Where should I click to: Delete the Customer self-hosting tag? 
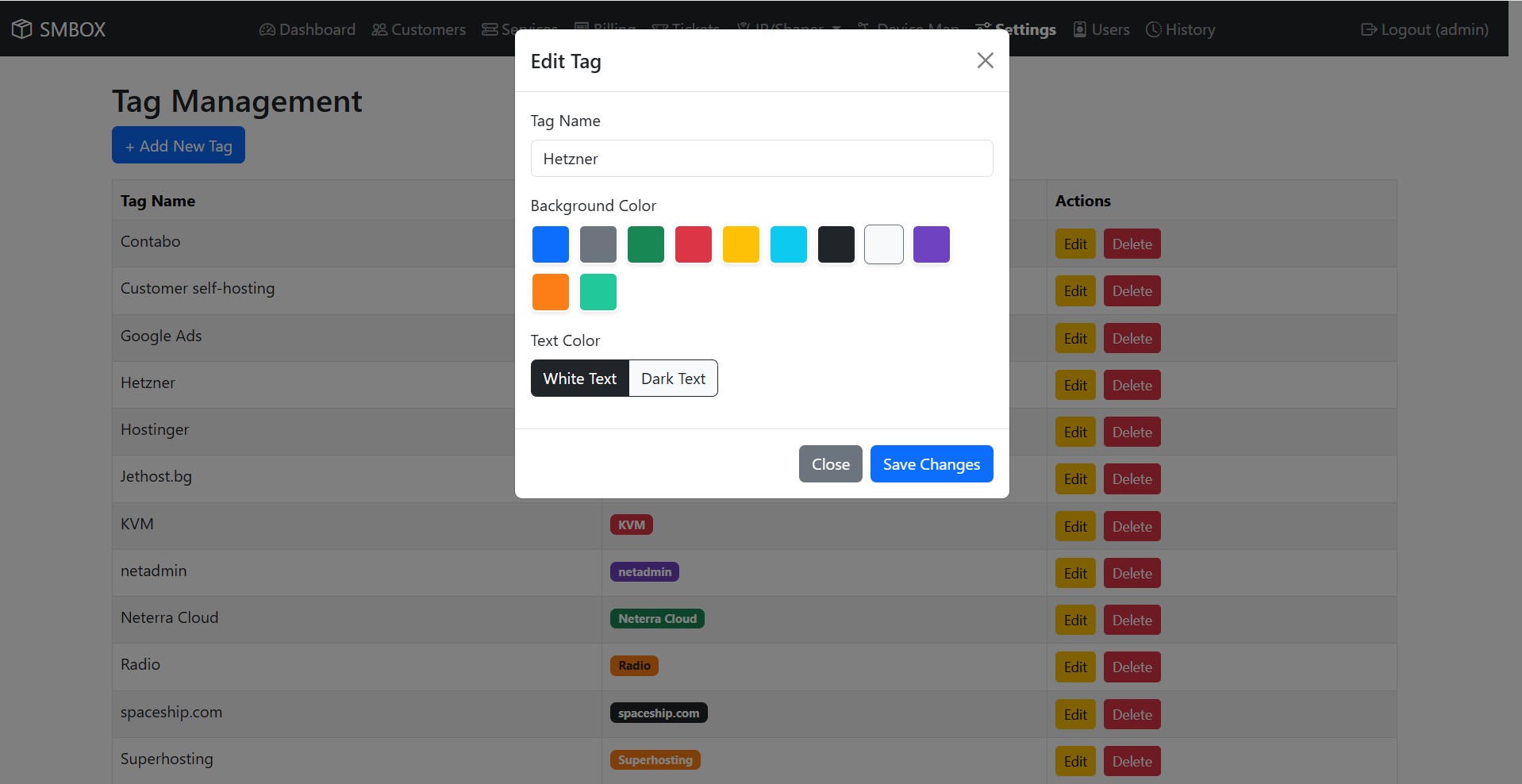click(x=1132, y=291)
